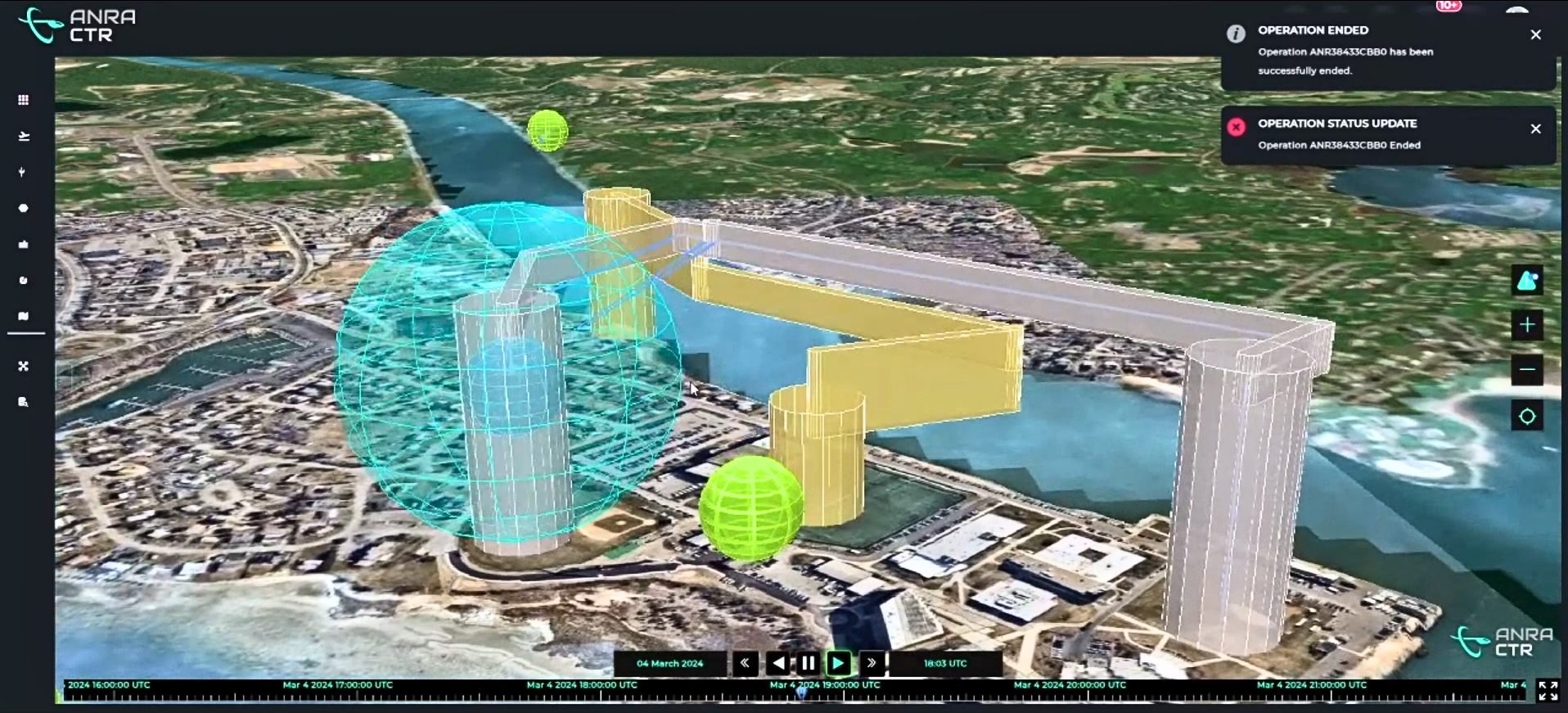Zoom out with the minus button

(1526, 370)
